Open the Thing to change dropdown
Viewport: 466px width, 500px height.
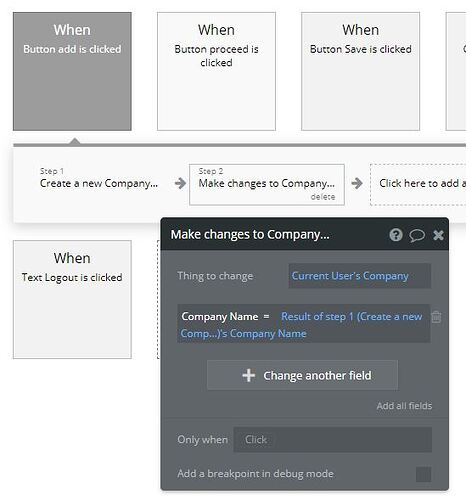tap(360, 276)
